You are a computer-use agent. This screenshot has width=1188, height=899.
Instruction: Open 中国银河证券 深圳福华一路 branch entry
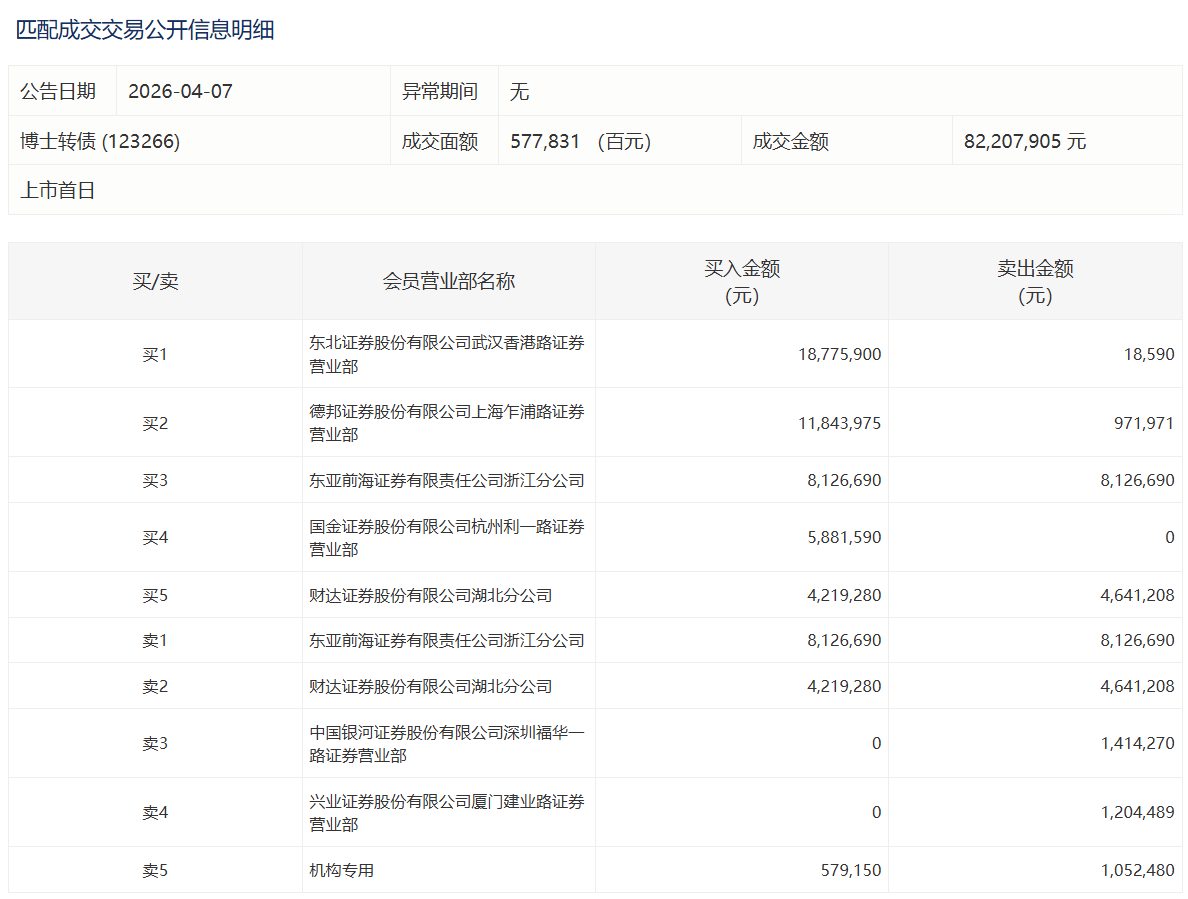click(x=446, y=743)
